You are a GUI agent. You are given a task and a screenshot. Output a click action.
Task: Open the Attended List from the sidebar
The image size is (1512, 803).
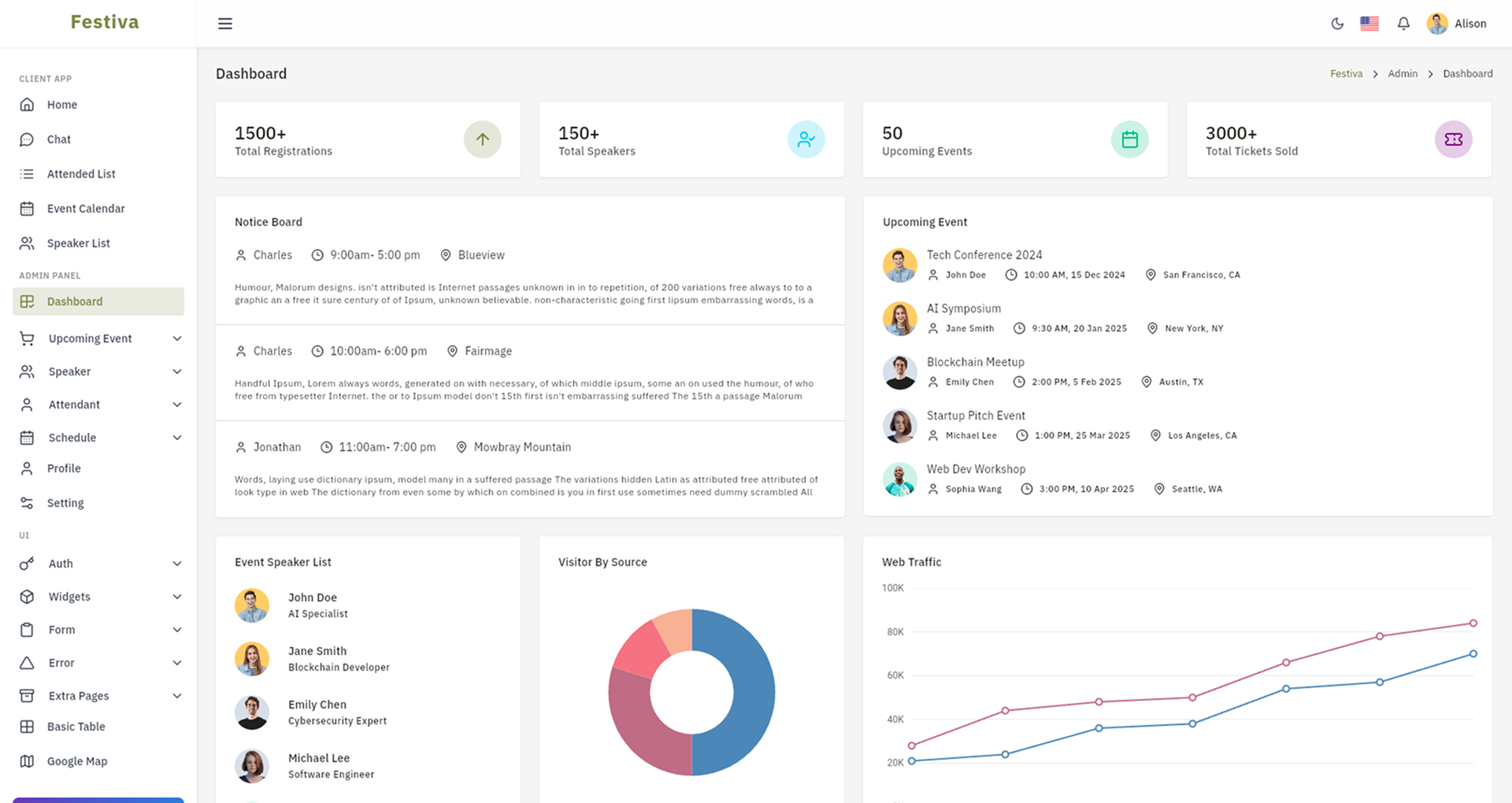(x=81, y=173)
